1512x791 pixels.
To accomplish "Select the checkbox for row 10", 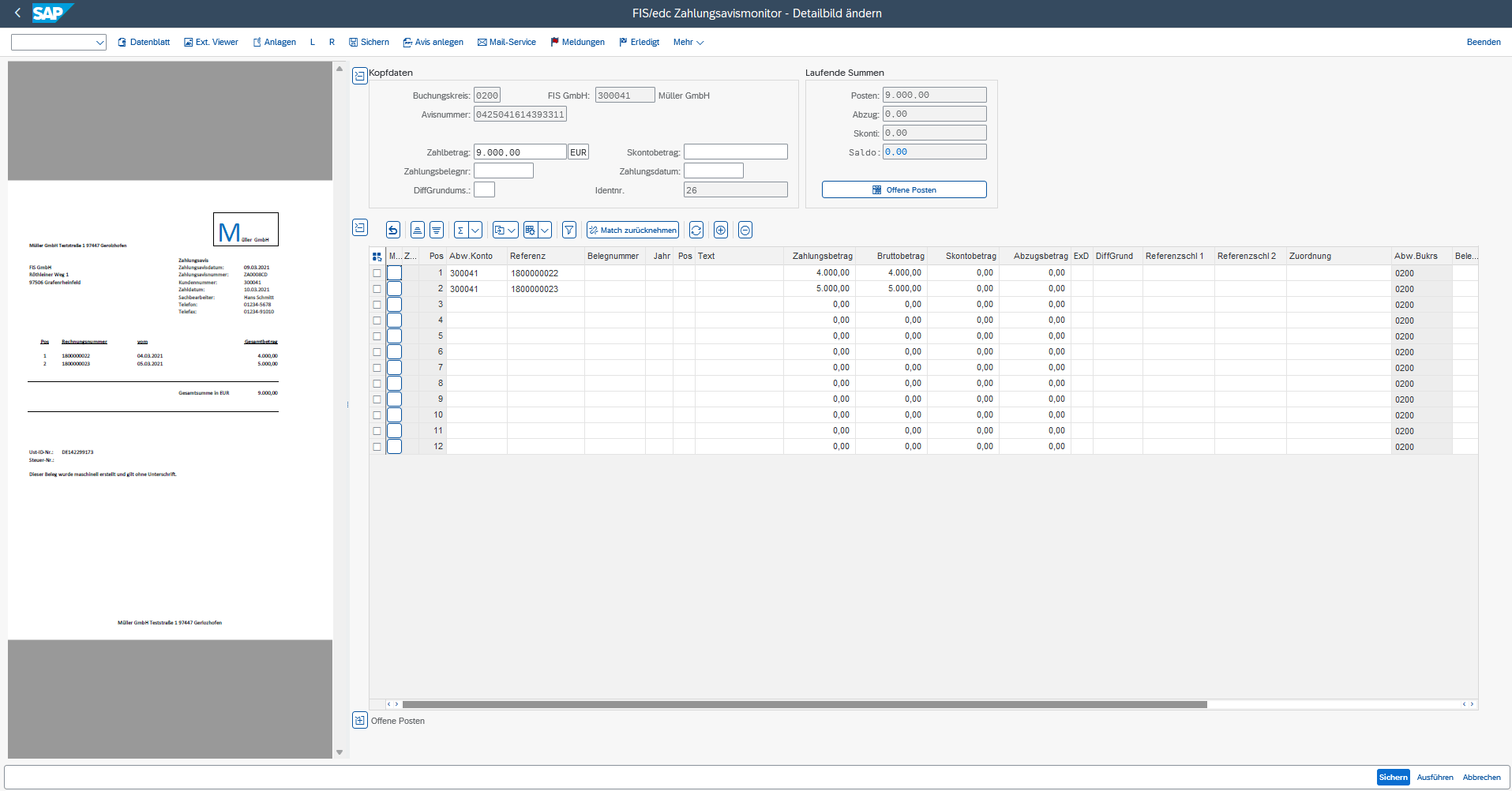I will point(377,415).
